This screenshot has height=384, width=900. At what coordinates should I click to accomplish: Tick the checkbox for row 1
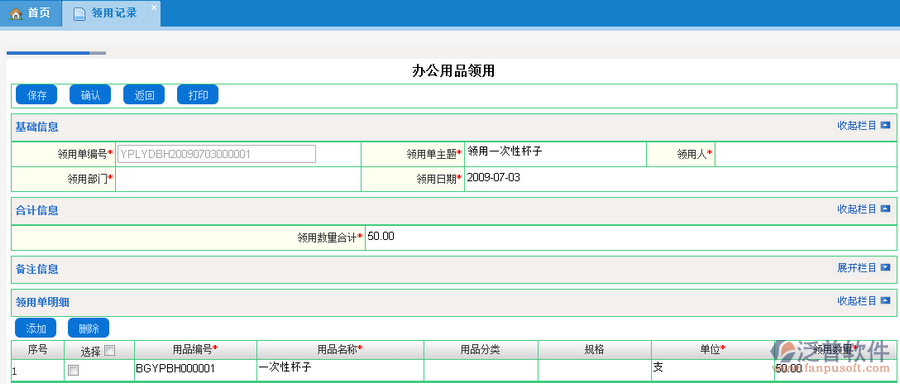click(73, 371)
